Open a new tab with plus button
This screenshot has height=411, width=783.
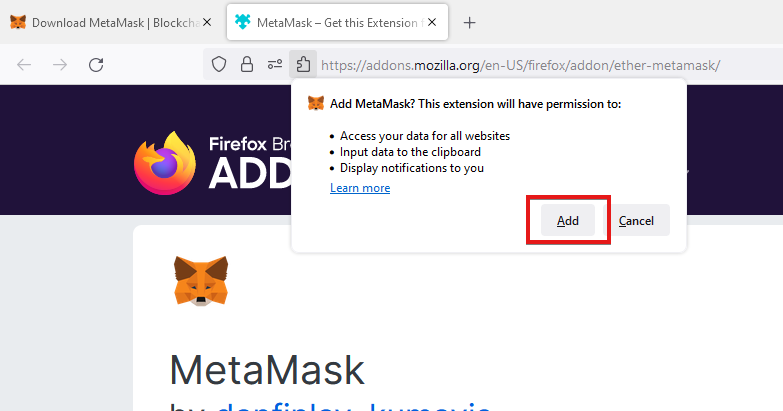469,22
